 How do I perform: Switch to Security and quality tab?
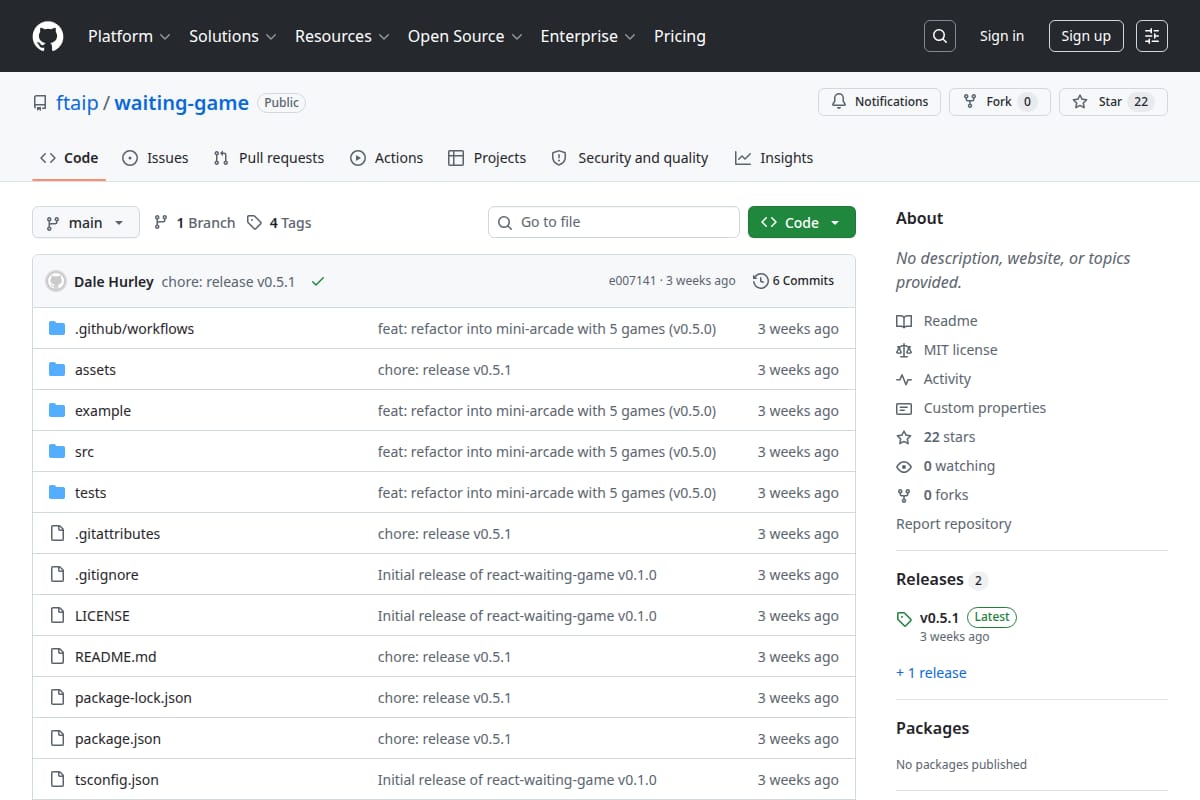click(x=630, y=158)
